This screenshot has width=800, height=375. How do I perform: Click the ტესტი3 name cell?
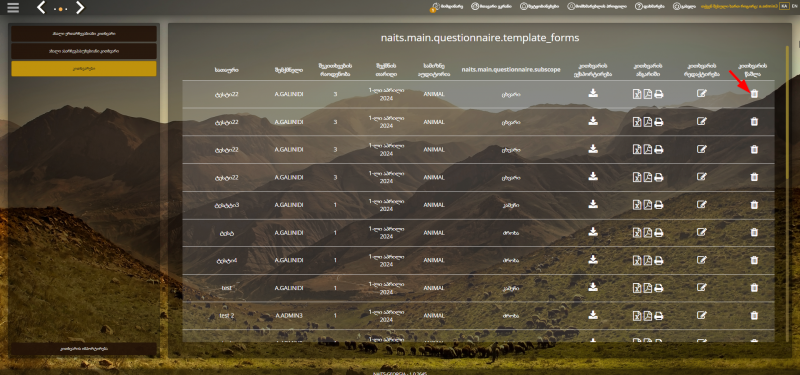[227, 205]
